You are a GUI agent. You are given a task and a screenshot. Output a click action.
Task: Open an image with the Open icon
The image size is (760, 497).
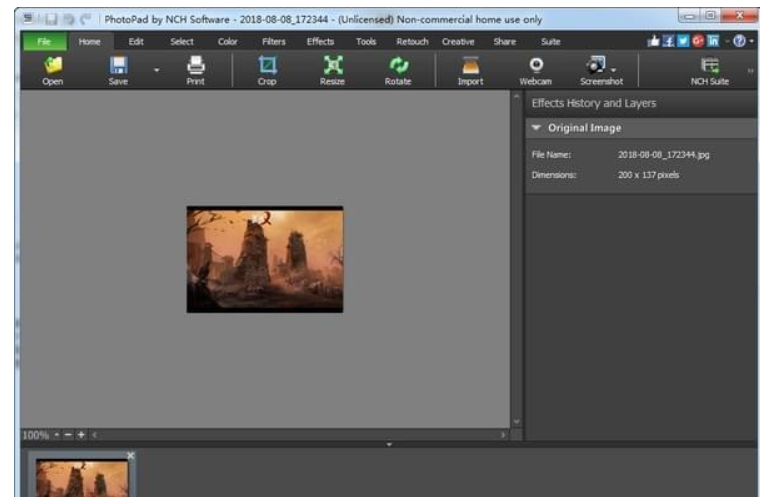point(53,70)
